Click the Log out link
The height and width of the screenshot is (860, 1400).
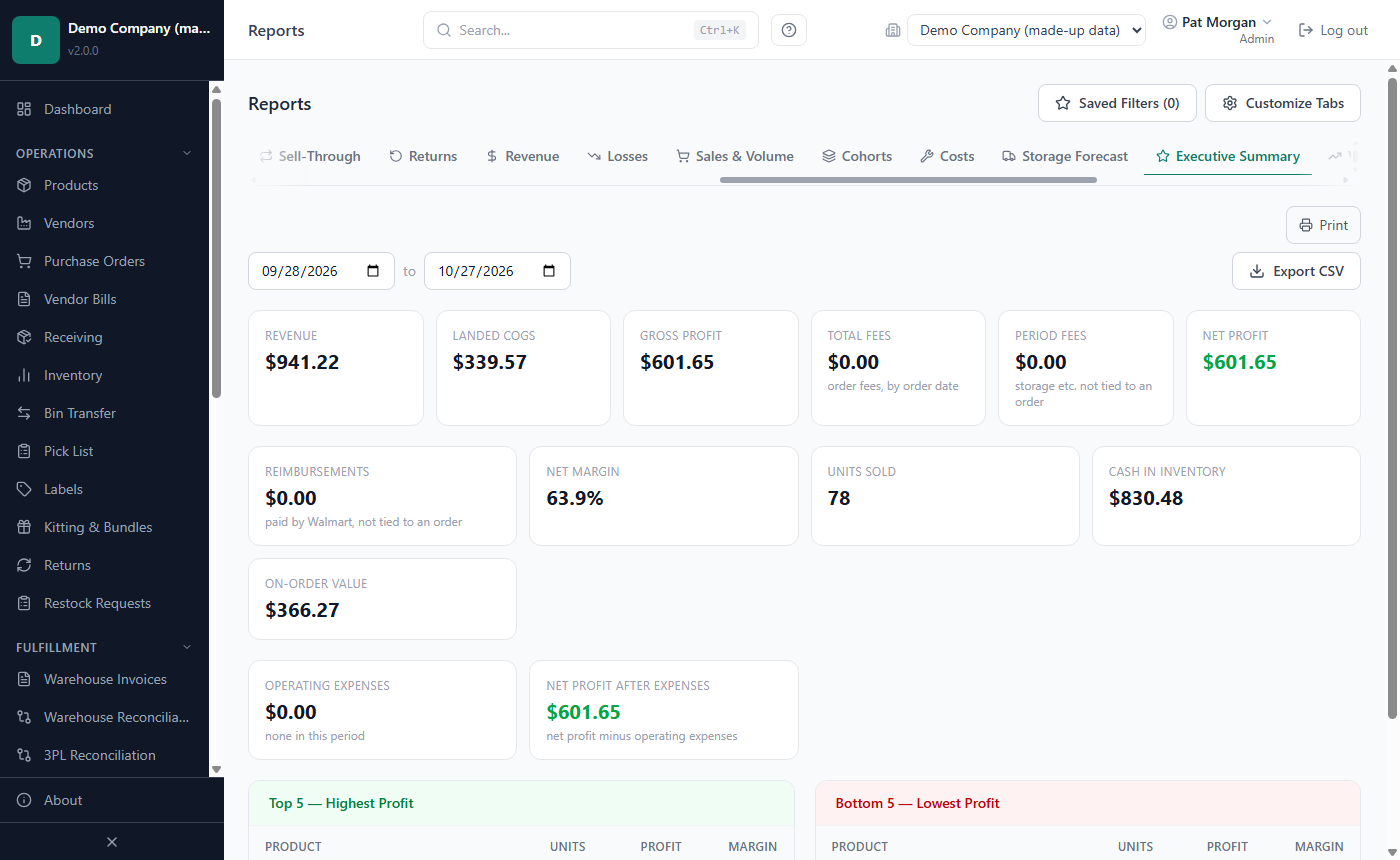pos(1333,30)
